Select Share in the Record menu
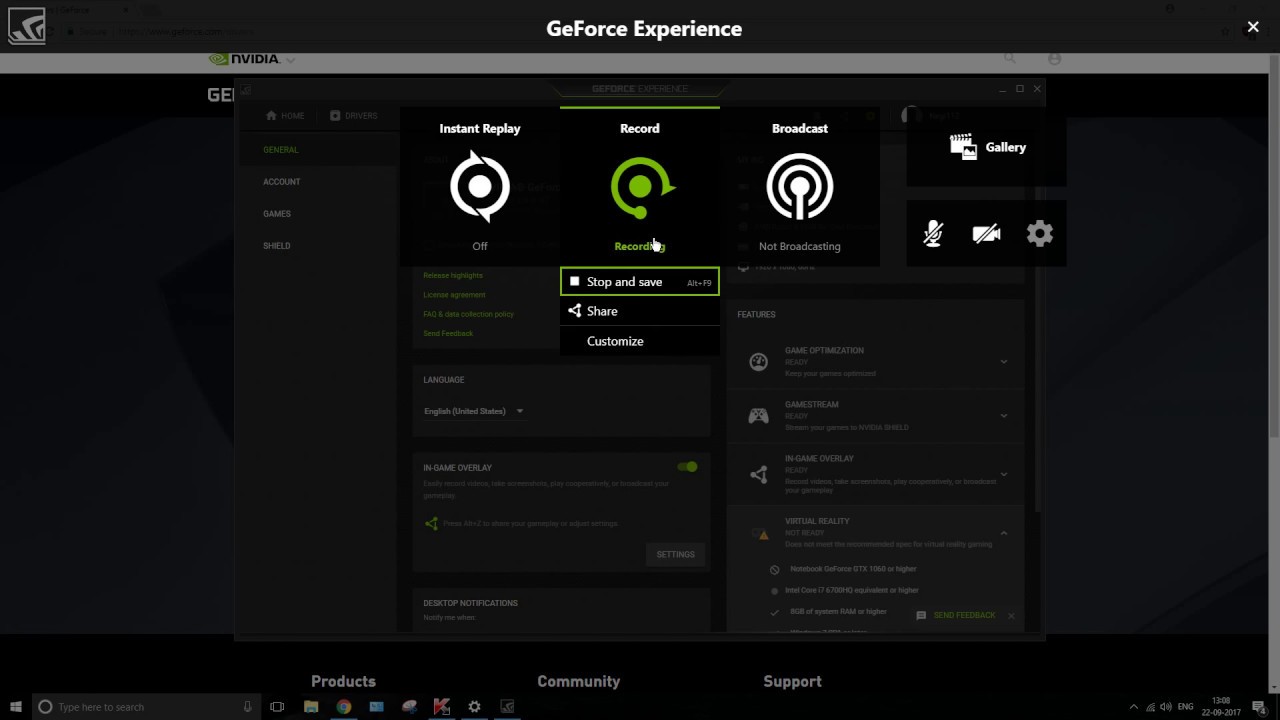Image resolution: width=1280 pixels, height=720 pixels. 640,311
